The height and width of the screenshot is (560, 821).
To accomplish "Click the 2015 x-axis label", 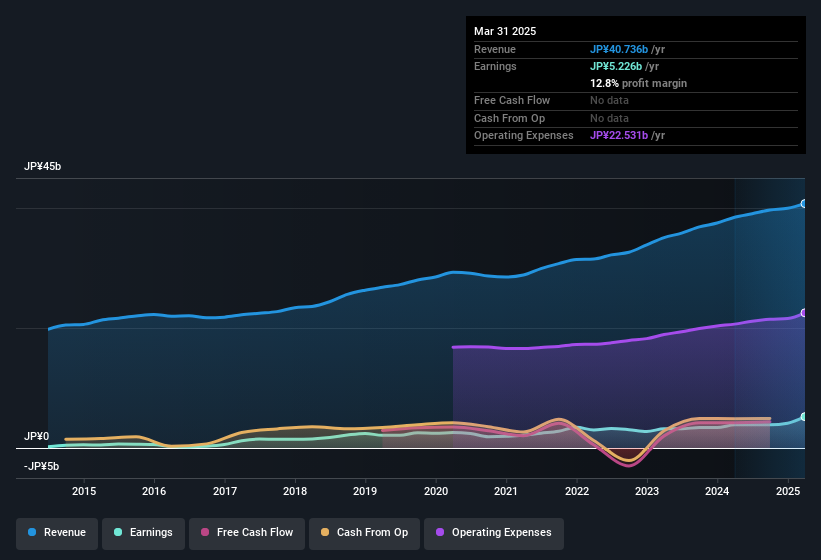I will (x=84, y=491).
